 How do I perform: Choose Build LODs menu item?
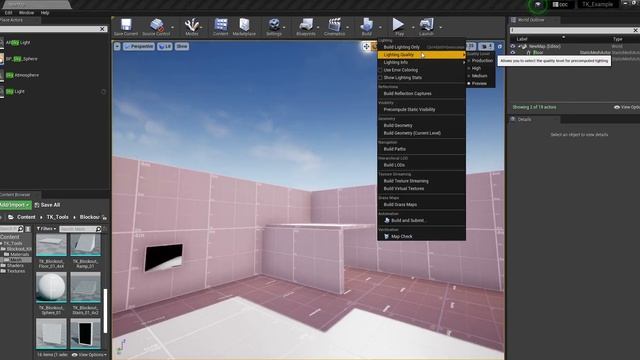click(421, 165)
